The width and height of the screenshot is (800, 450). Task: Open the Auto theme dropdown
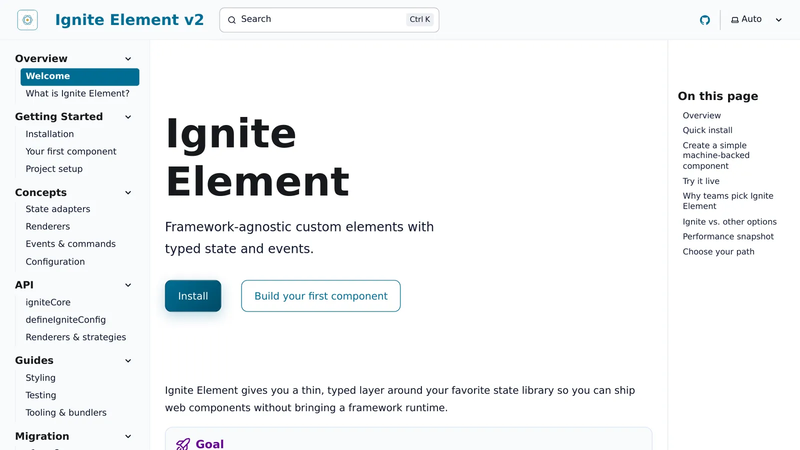[x=757, y=20]
